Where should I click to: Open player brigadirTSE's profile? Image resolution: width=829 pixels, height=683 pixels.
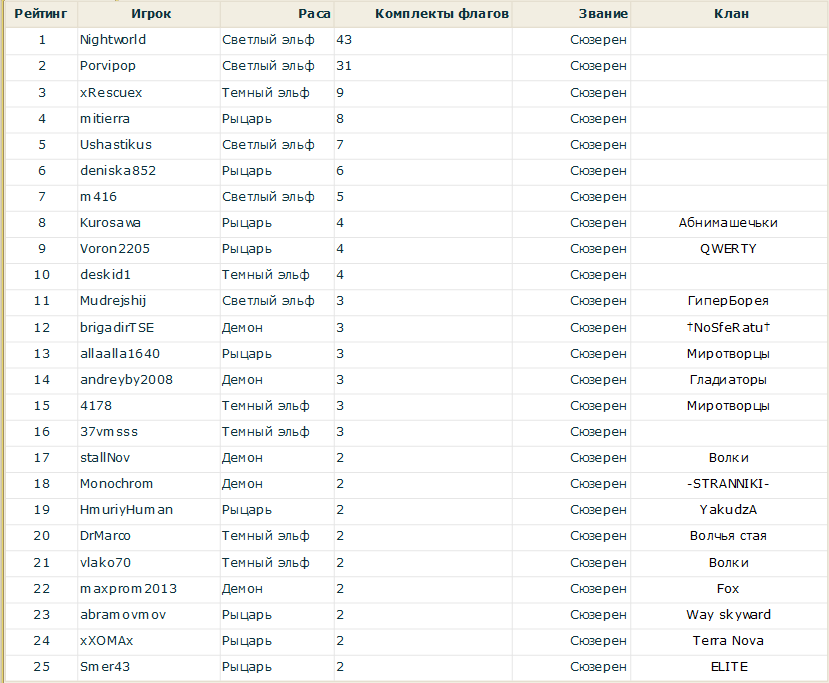(117, 326)
